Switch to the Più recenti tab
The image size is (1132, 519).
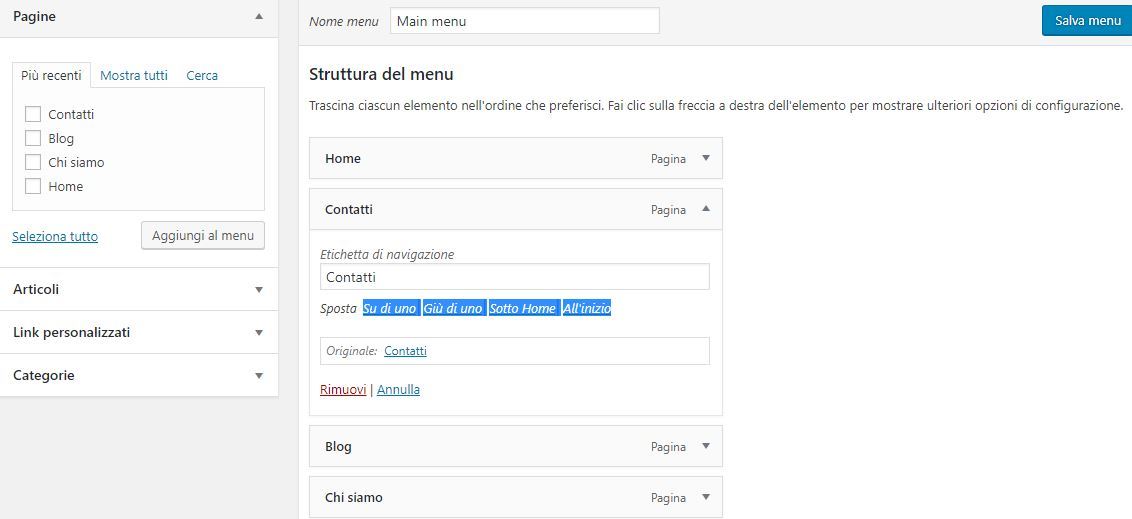click(x=51, y=75)
